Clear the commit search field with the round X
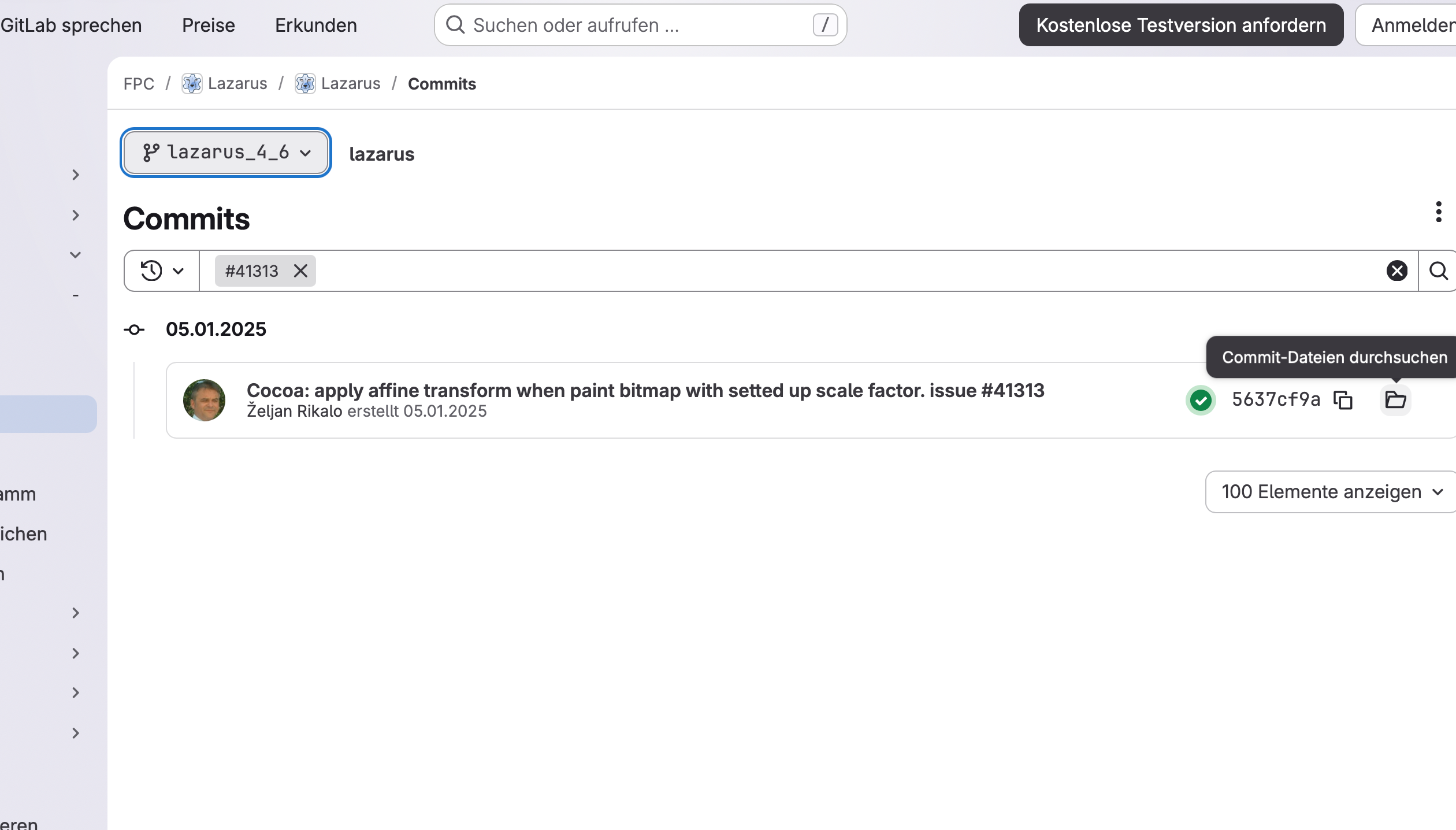Viewport: 1456px width, 830px height. coord(1397,271)
